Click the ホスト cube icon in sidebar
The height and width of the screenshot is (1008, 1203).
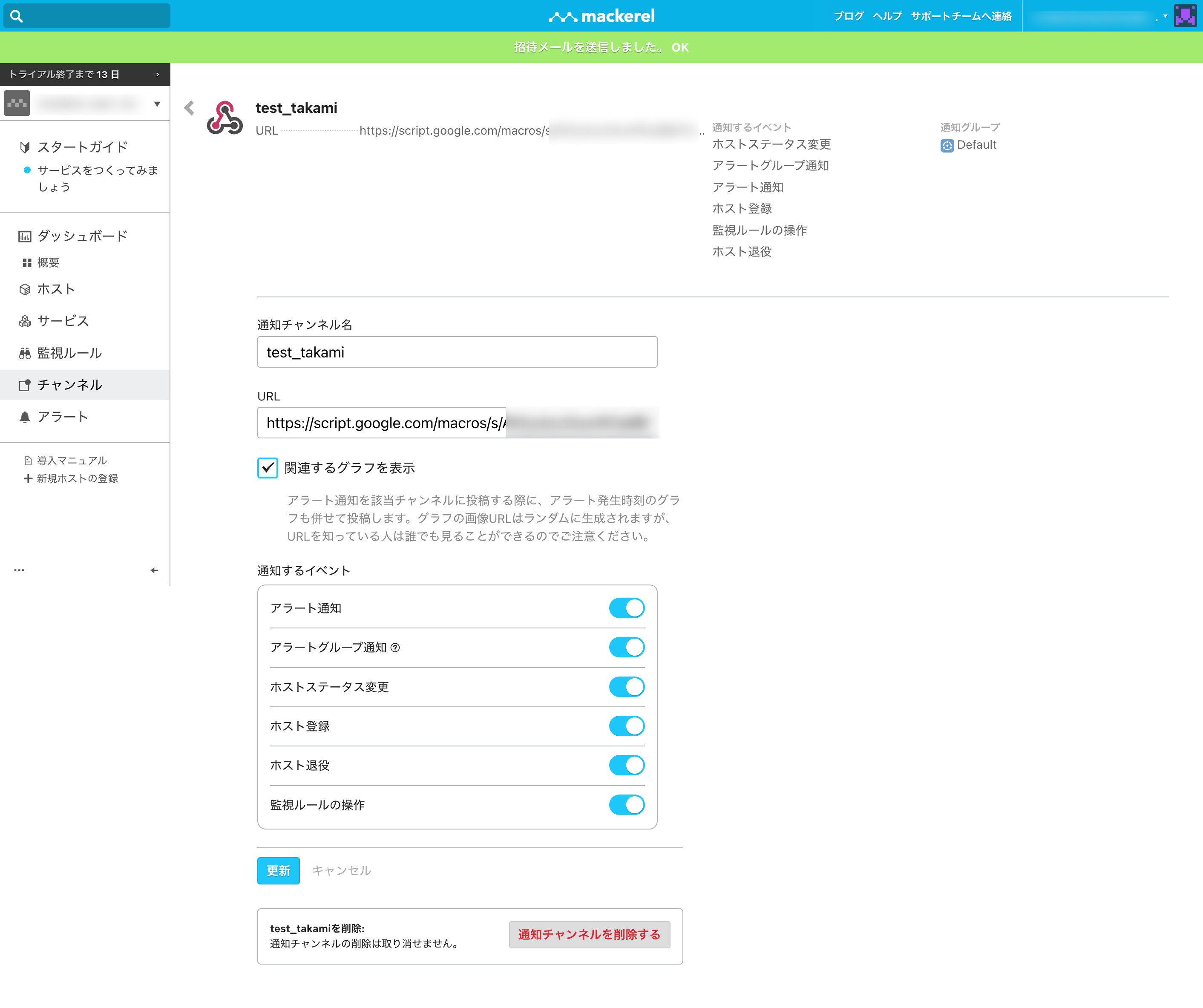(25, 289)
